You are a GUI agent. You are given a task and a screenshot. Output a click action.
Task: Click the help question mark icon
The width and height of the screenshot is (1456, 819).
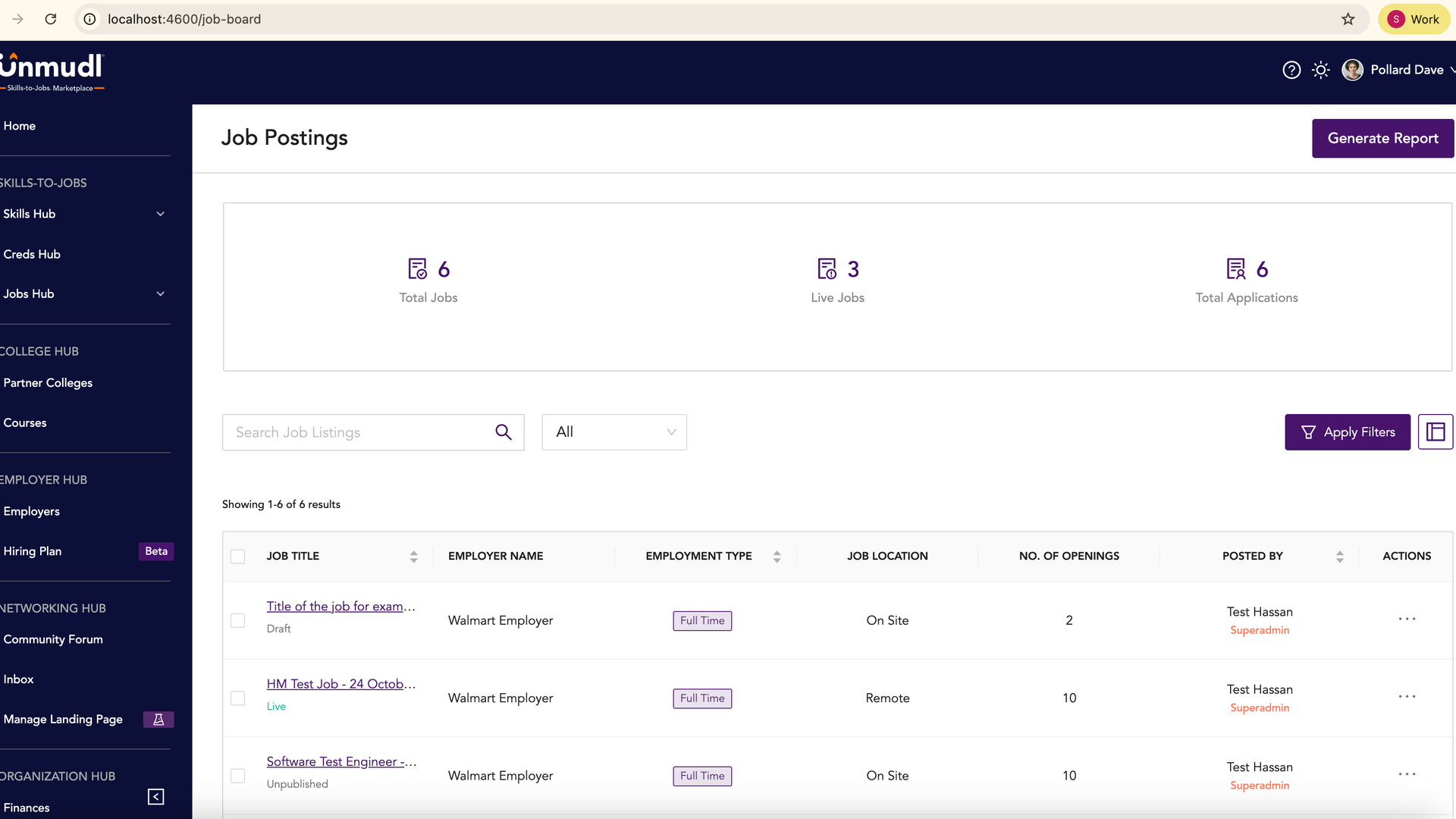pyautogui.click(x=1291, y=70)
